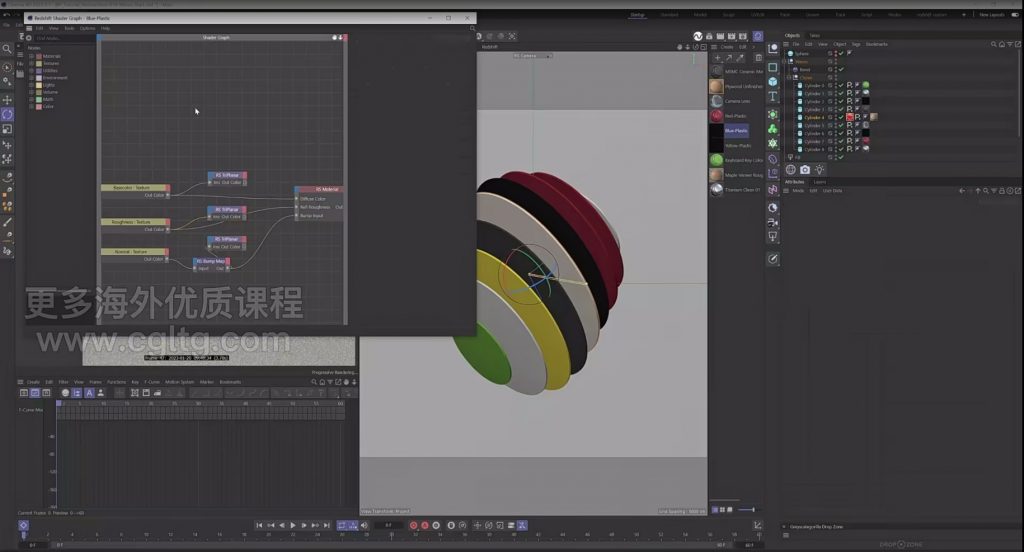The image size is (1024, 552).
Task: Toggle green checkmark of Cylinder 4
Action: coord(841,118)
